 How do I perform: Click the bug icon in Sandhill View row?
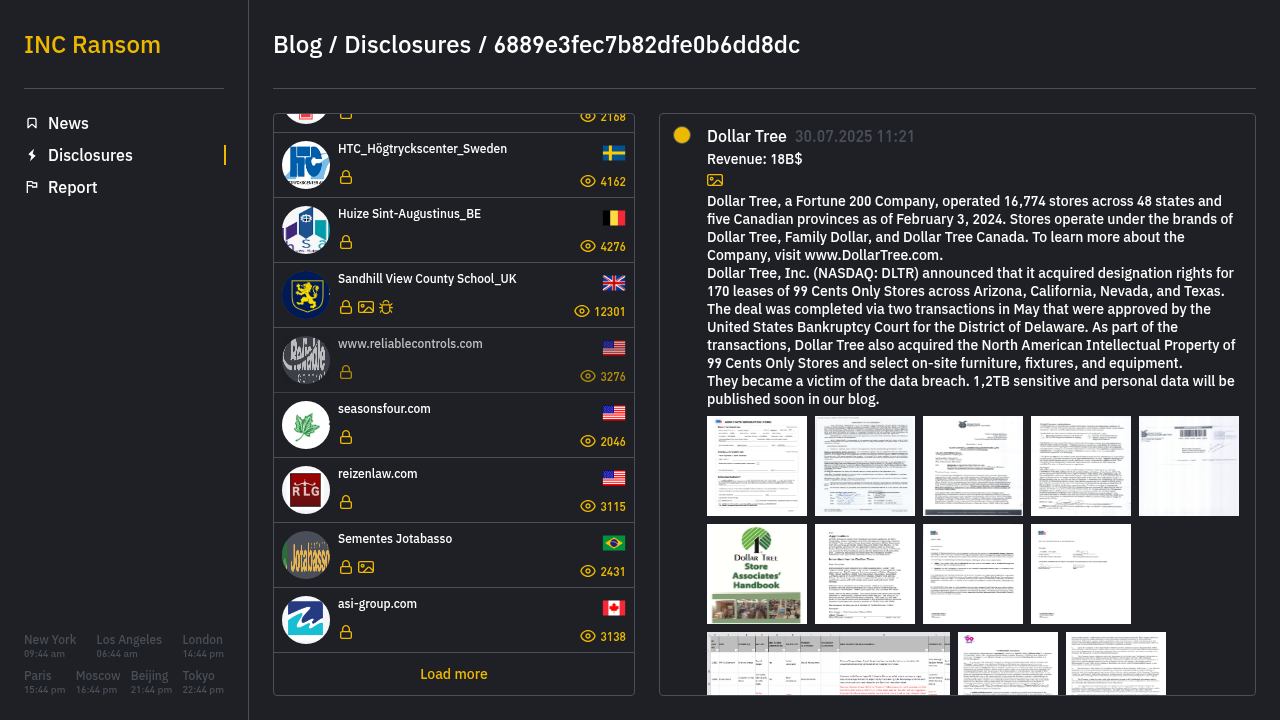[x=386, y=307]
